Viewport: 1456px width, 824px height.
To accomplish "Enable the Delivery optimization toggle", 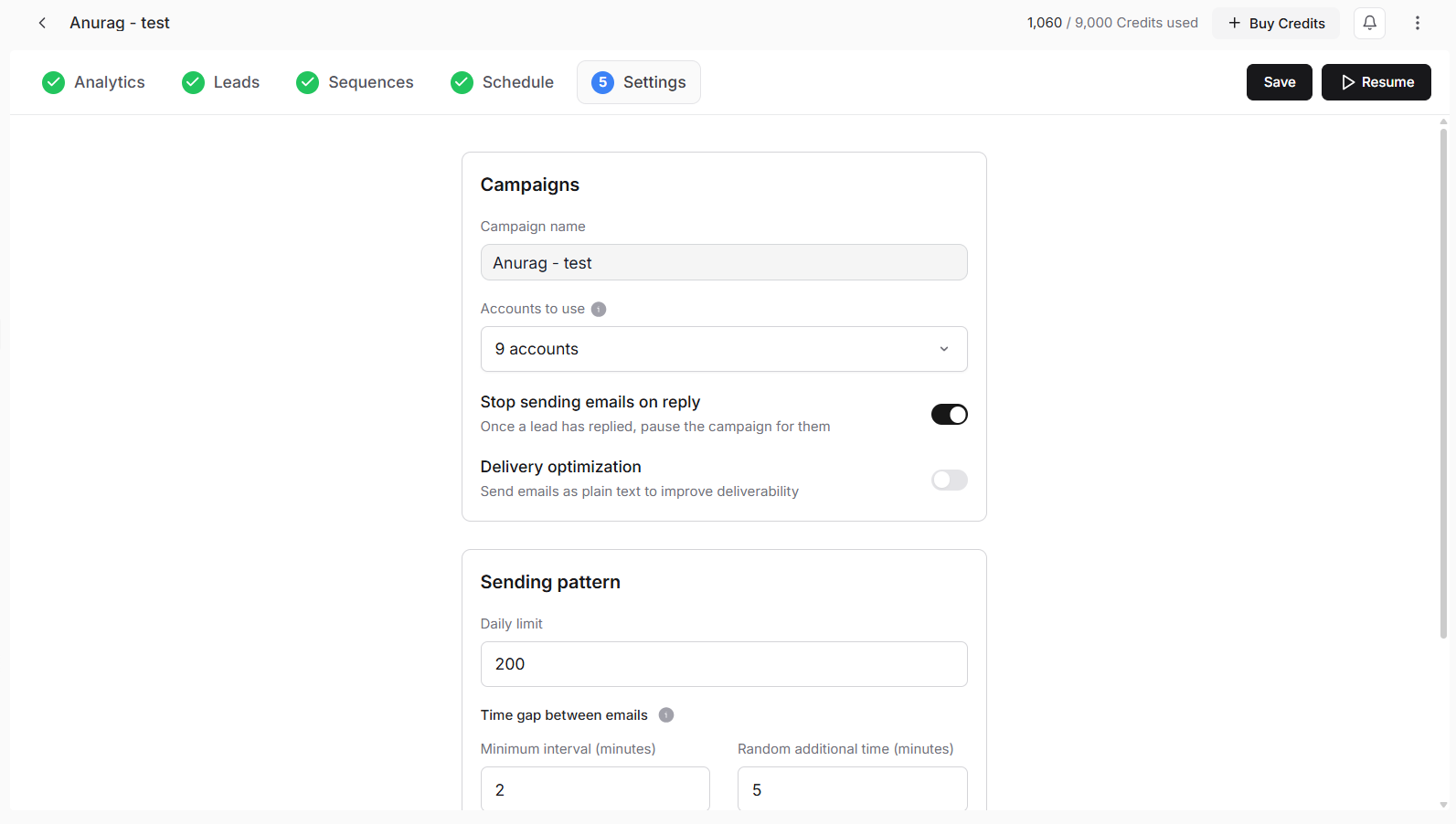I will click(x=949, y=480).
